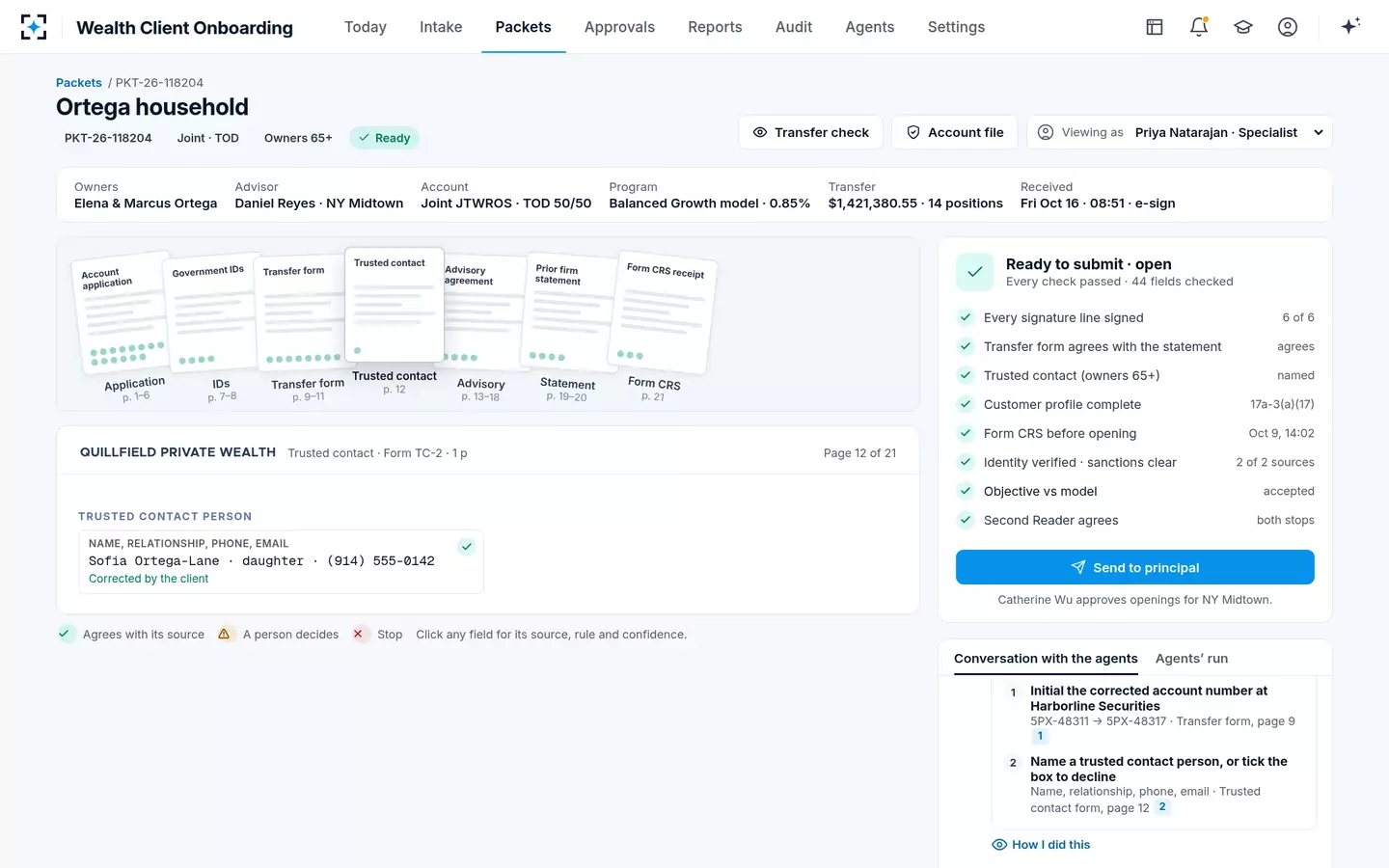Open the sparkle AI assistant icon

click(1350, 26)
